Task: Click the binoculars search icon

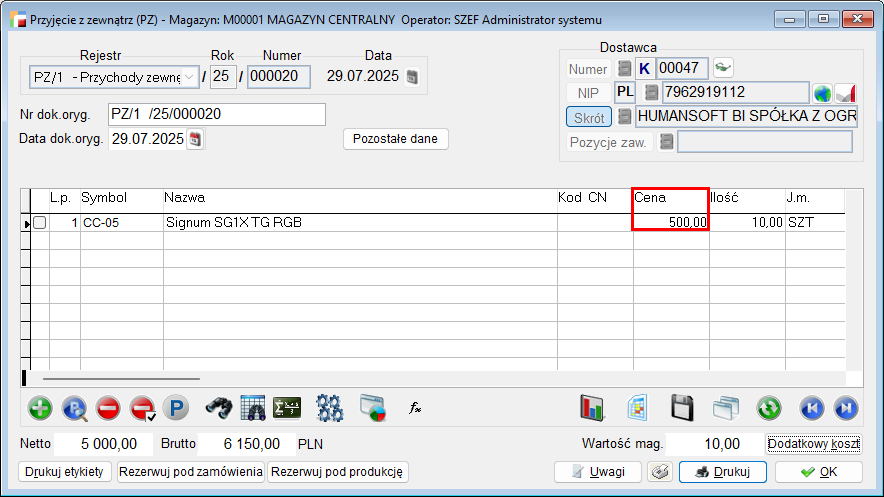Action: tap(219, 408)
